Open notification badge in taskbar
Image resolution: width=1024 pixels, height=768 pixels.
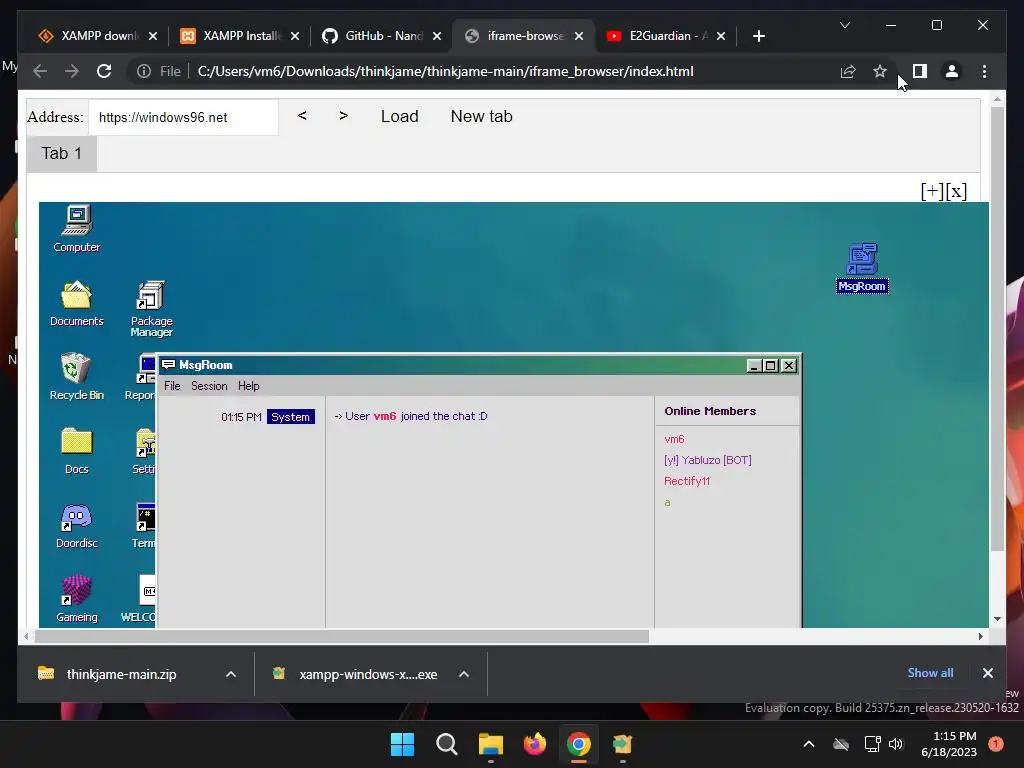tap(996, 744)
